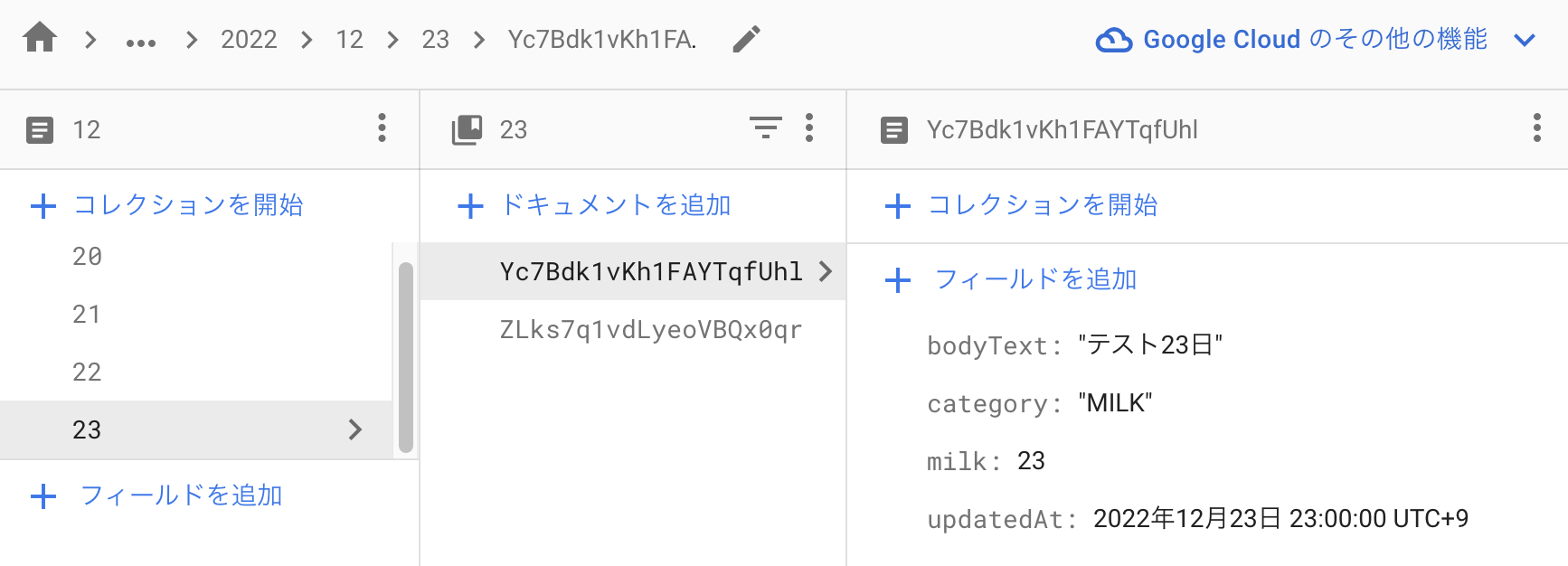Select document ZLks7q1vdLyeoVBQx0qr
This screenshot has height=566, width=1568.
649,329
